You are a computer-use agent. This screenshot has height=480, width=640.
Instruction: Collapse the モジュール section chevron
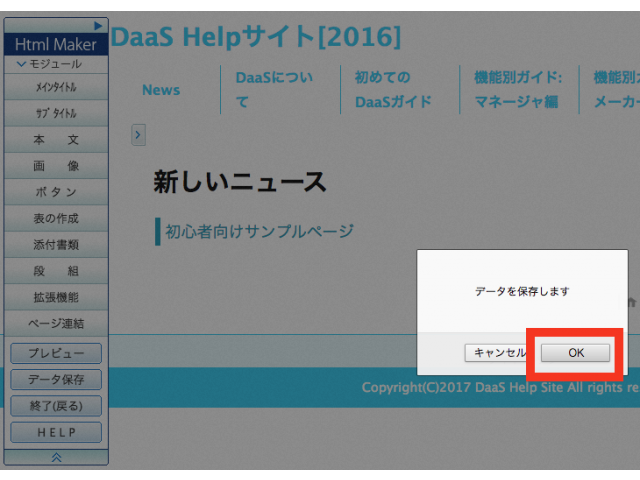(x=23, y=64)
